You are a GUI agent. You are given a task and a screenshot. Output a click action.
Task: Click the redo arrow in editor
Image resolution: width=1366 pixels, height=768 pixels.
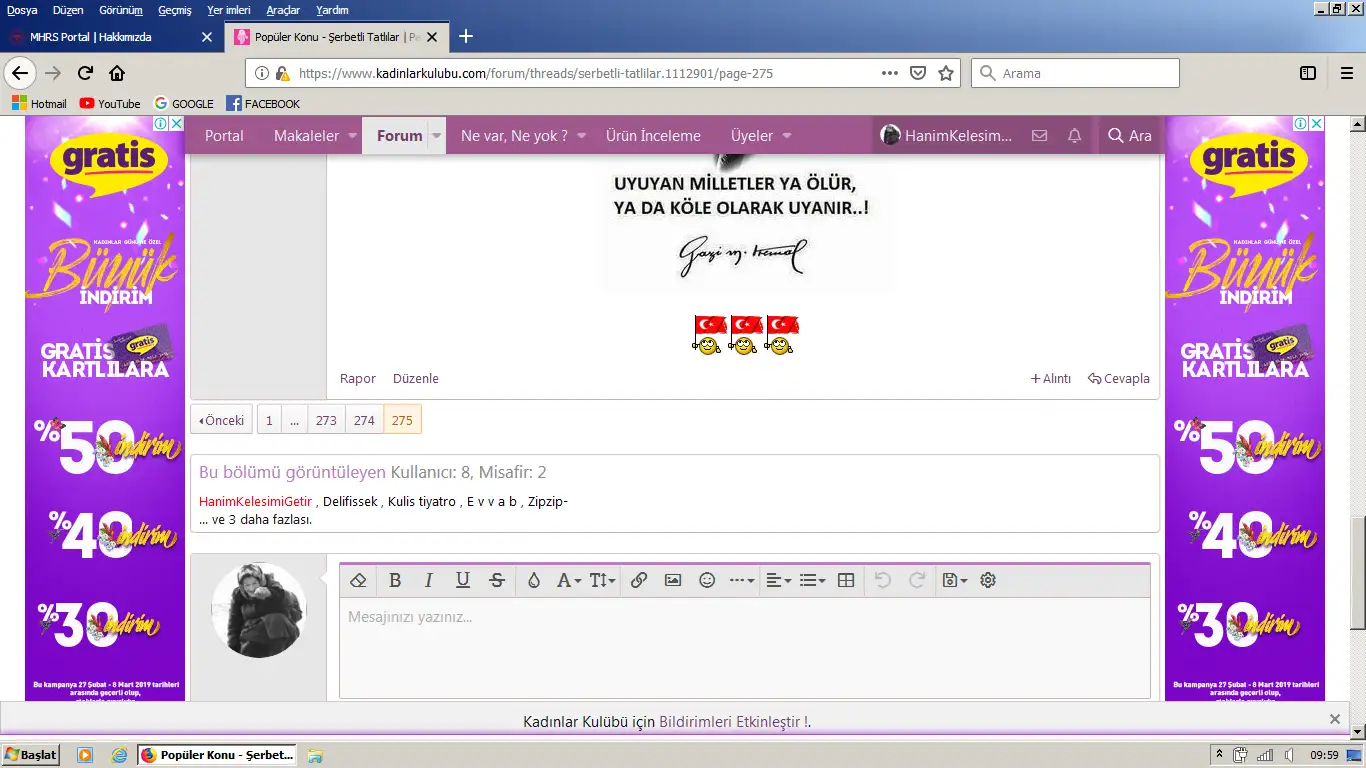coord(916,580)
